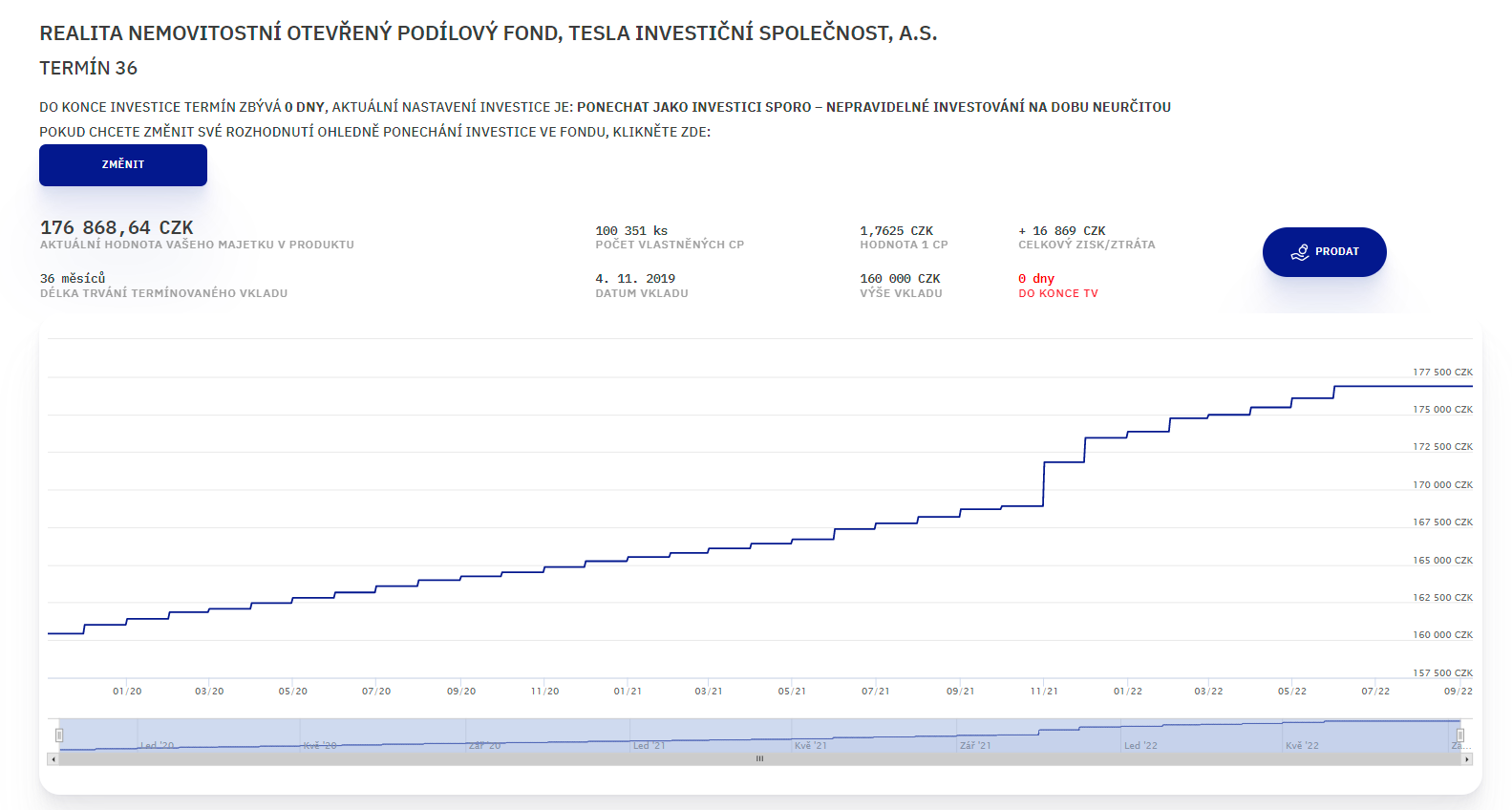Click the right range handle of the navigator
This screenshot has width=1512, height=810.
(1459, 735)
